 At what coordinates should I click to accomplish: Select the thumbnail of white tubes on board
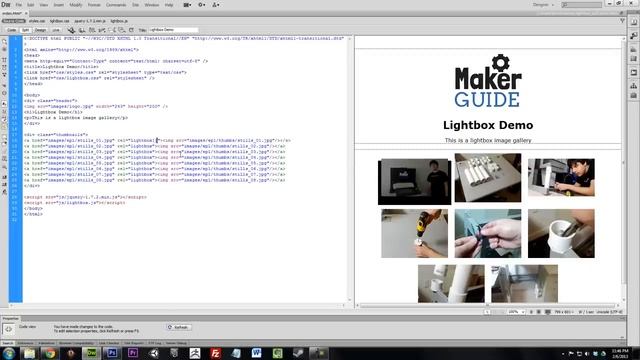click(x=488, y=178)
